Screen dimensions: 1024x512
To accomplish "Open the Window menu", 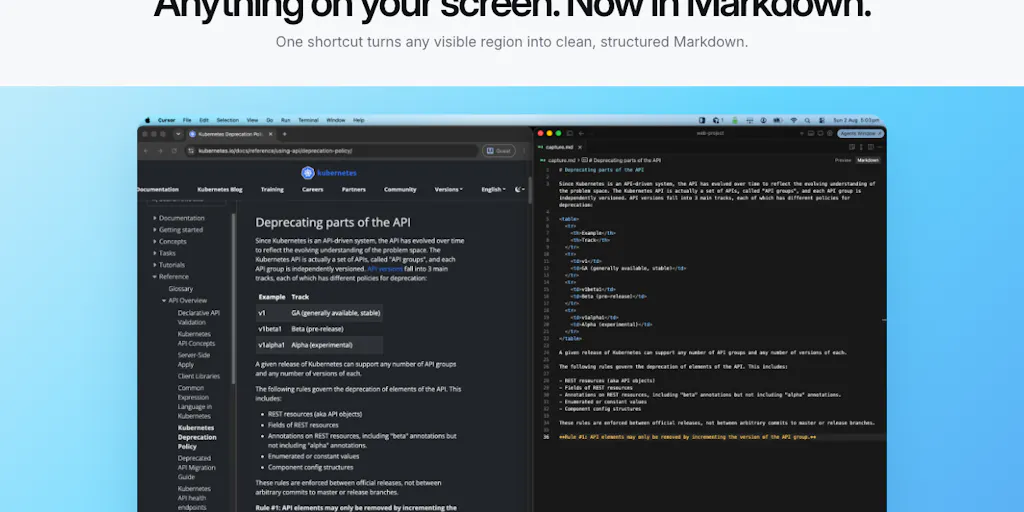I will [x=336, y=120].
